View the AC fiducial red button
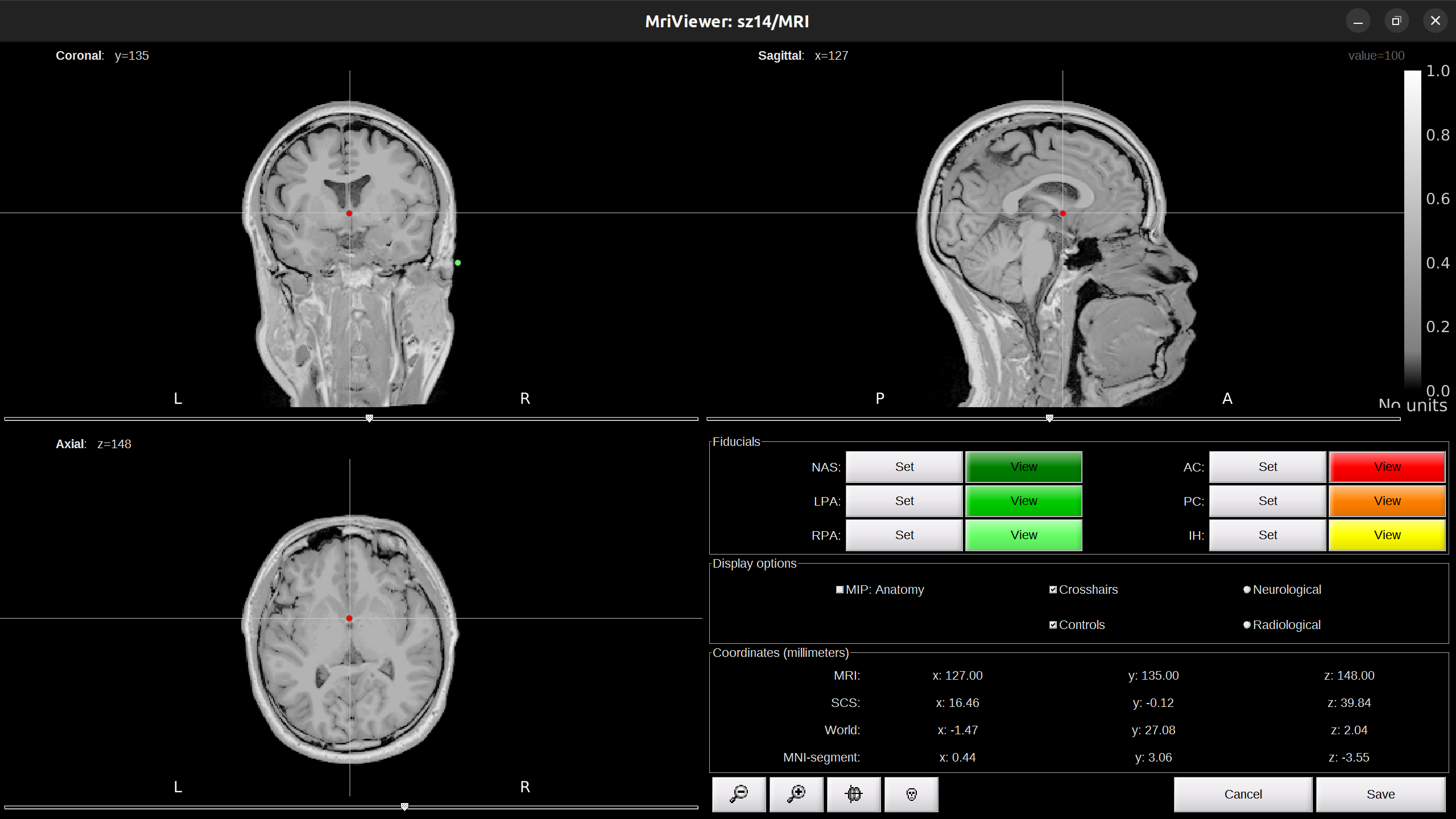The image size is (1456, 819). coord(1387,467)
